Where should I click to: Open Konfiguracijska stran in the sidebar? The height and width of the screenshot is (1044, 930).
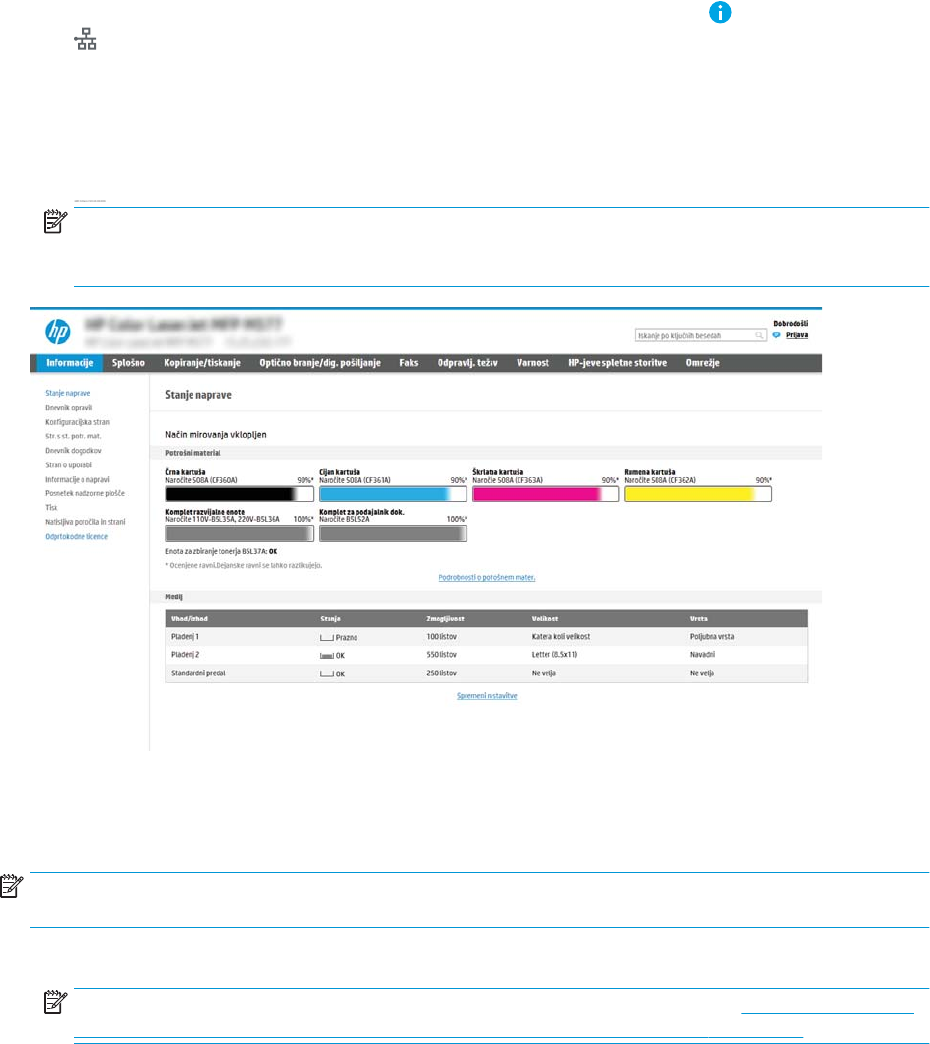pos(77,422)
